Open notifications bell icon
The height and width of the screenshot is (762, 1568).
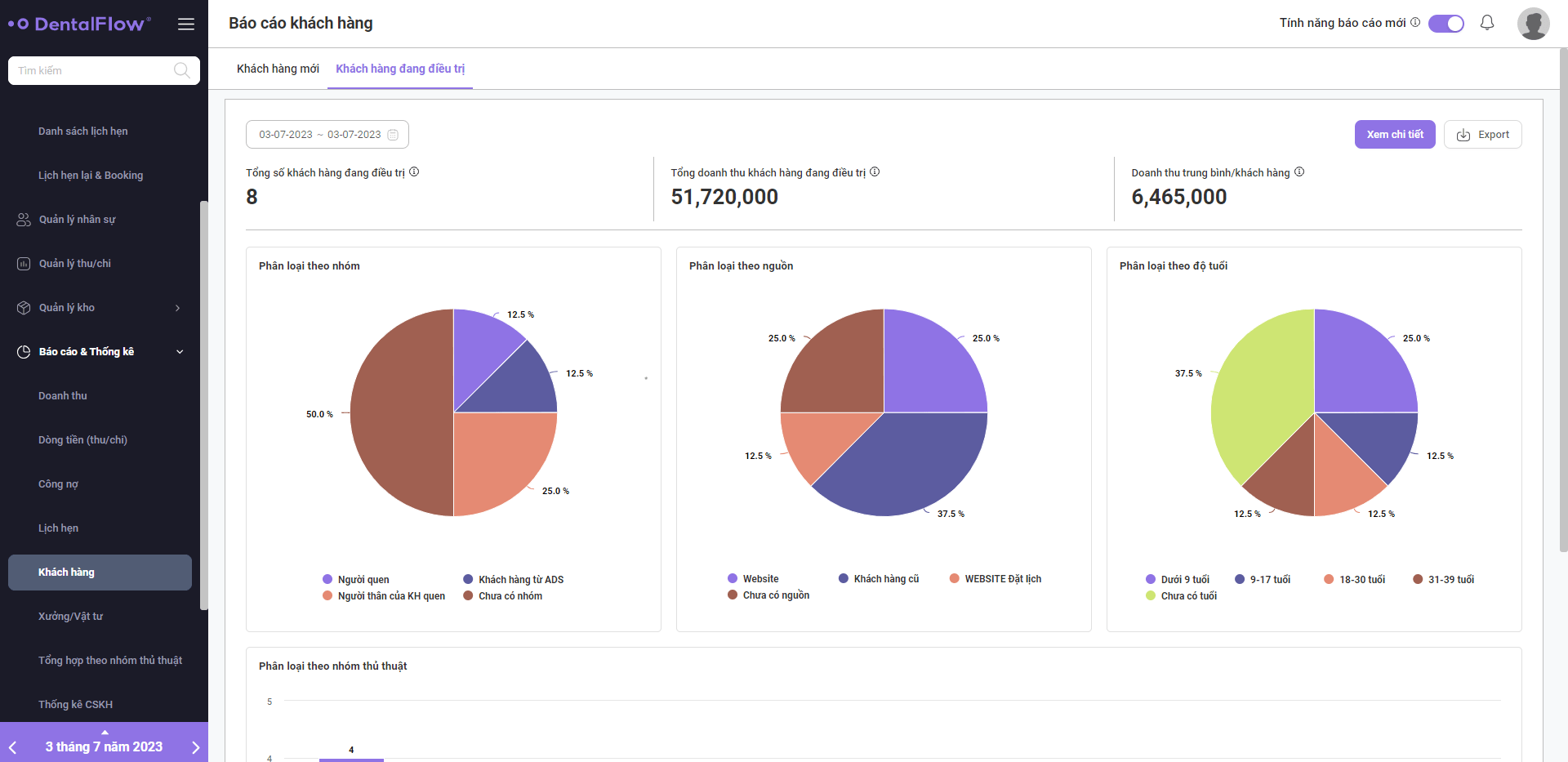click(1487, 23)
